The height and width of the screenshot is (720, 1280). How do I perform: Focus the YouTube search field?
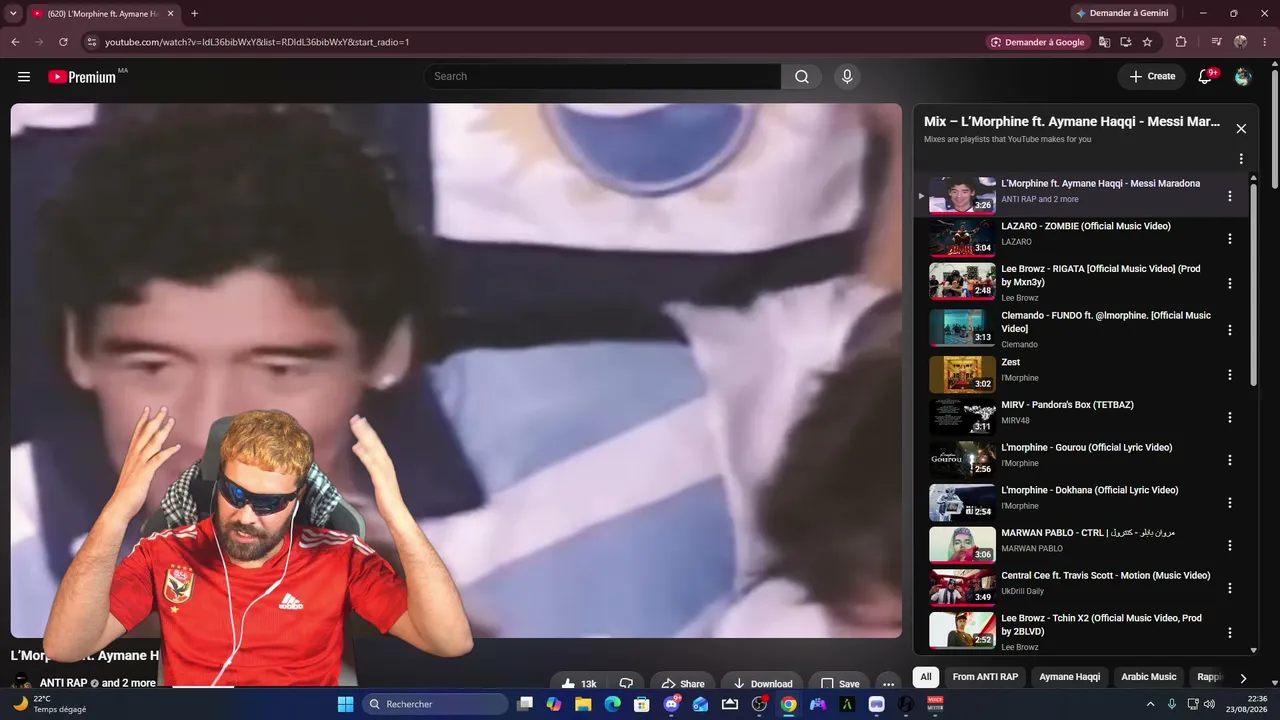click(603, 77)
